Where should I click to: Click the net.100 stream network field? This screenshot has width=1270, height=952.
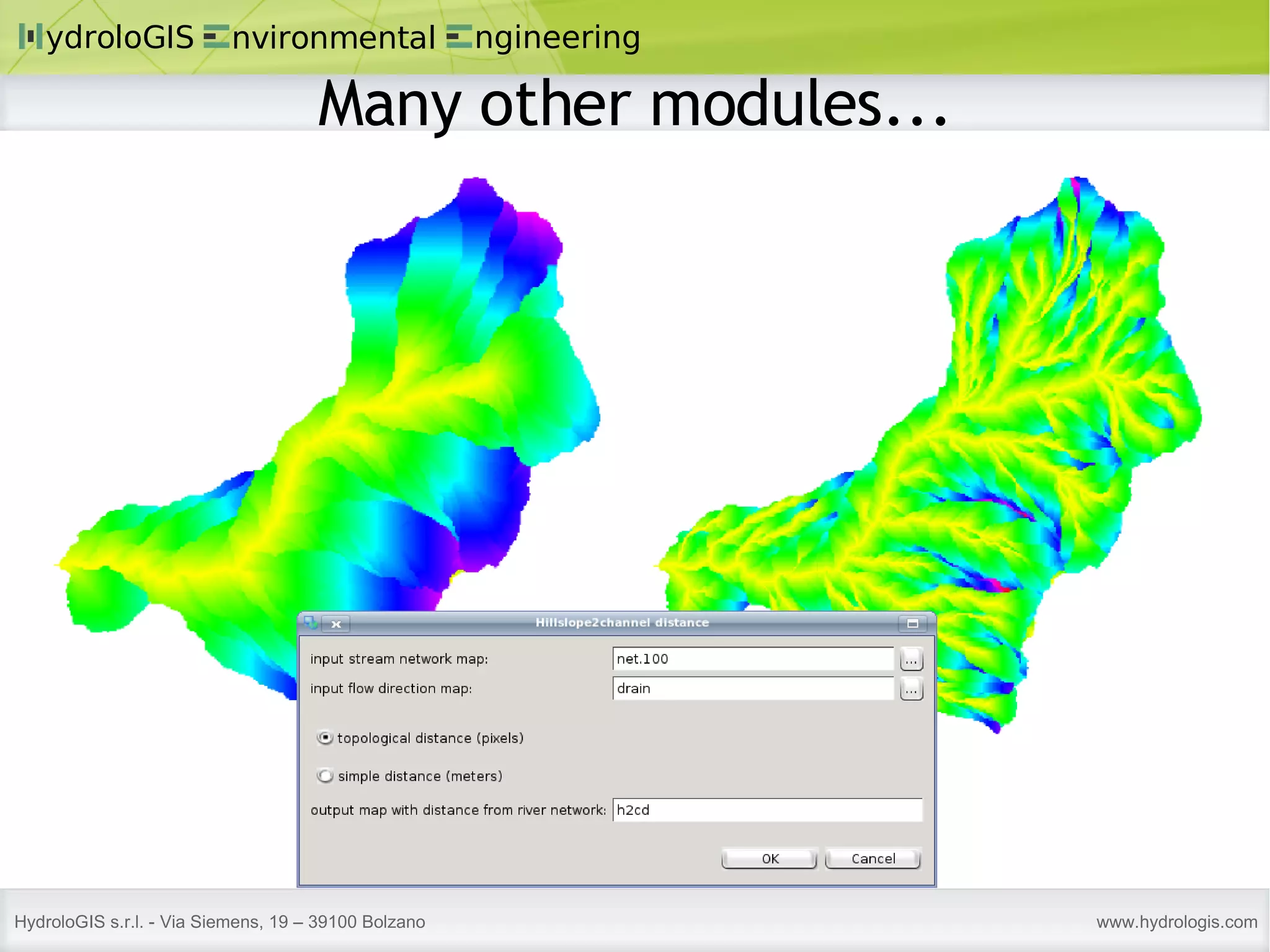(x=752, y=659)
